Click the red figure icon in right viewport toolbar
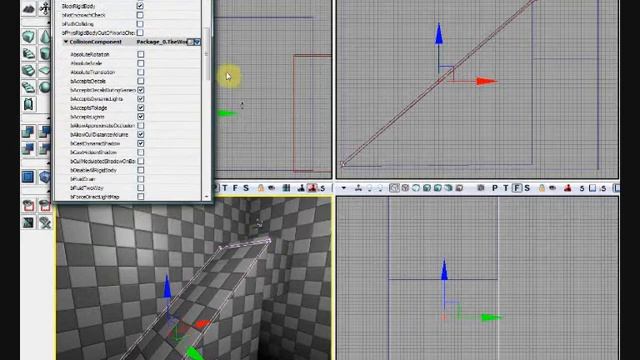Screen dimensions: 640x360 pos(567,188)
